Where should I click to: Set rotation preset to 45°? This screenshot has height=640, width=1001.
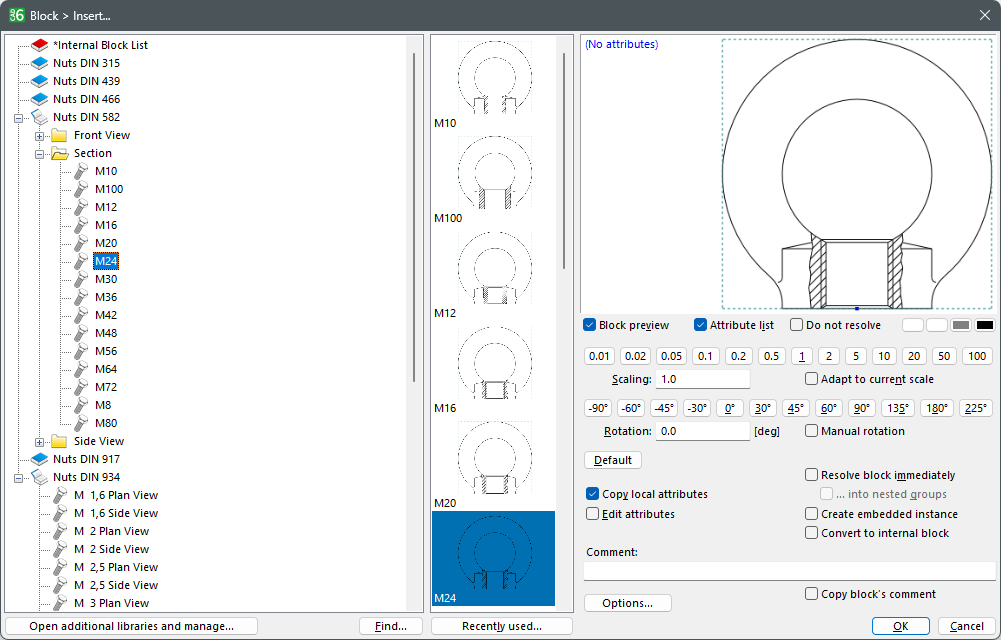point(795,408)
